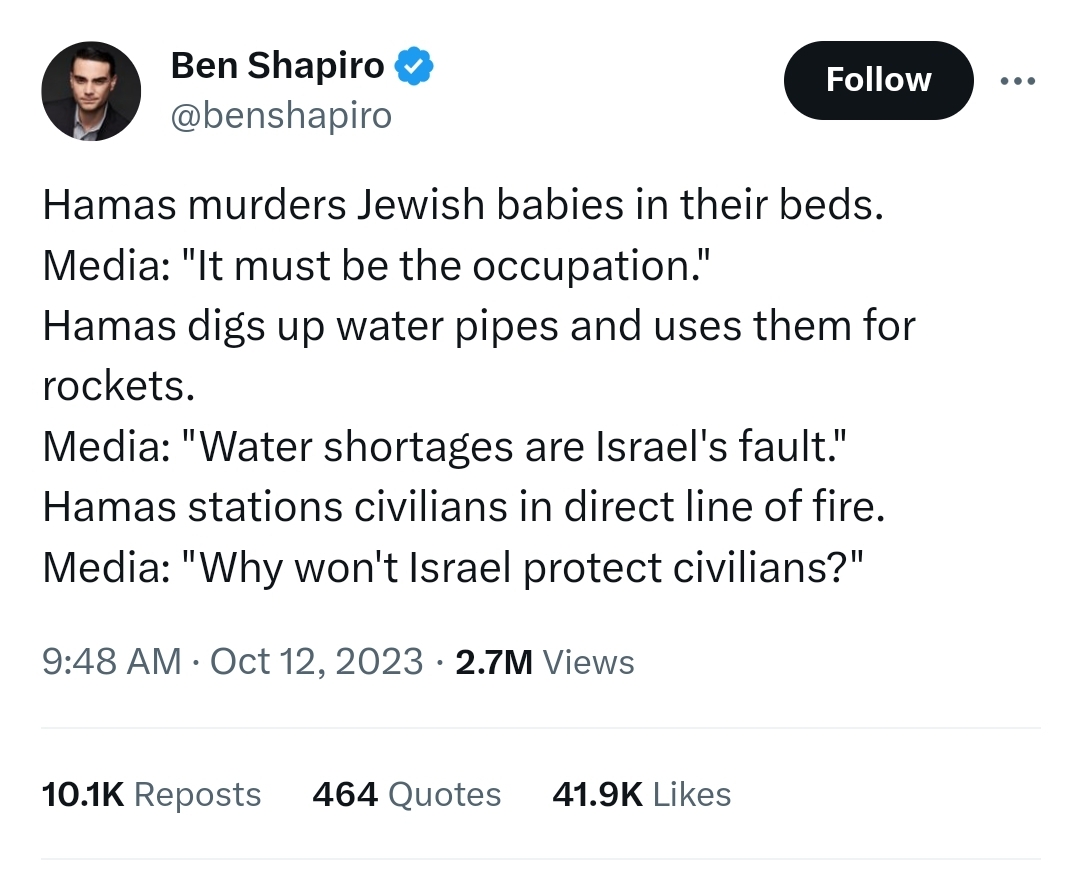Show the 41.9K Likes list
The width and height of the screenshot is (1080, 874).
tap(641, 795)
